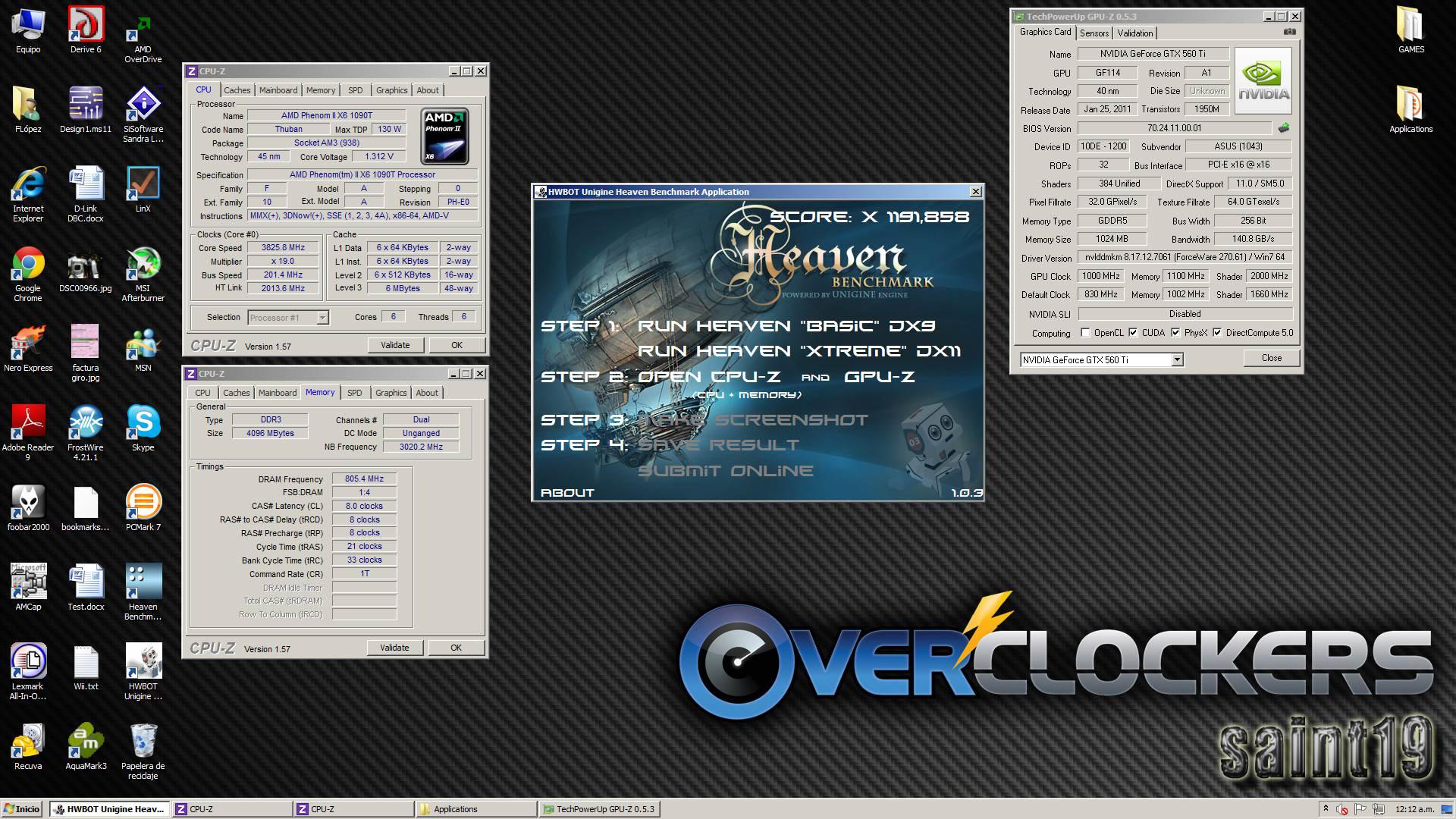
Task: Click ABOUT in HWBOT Heaven window
Action: click(x=567, y=493)
